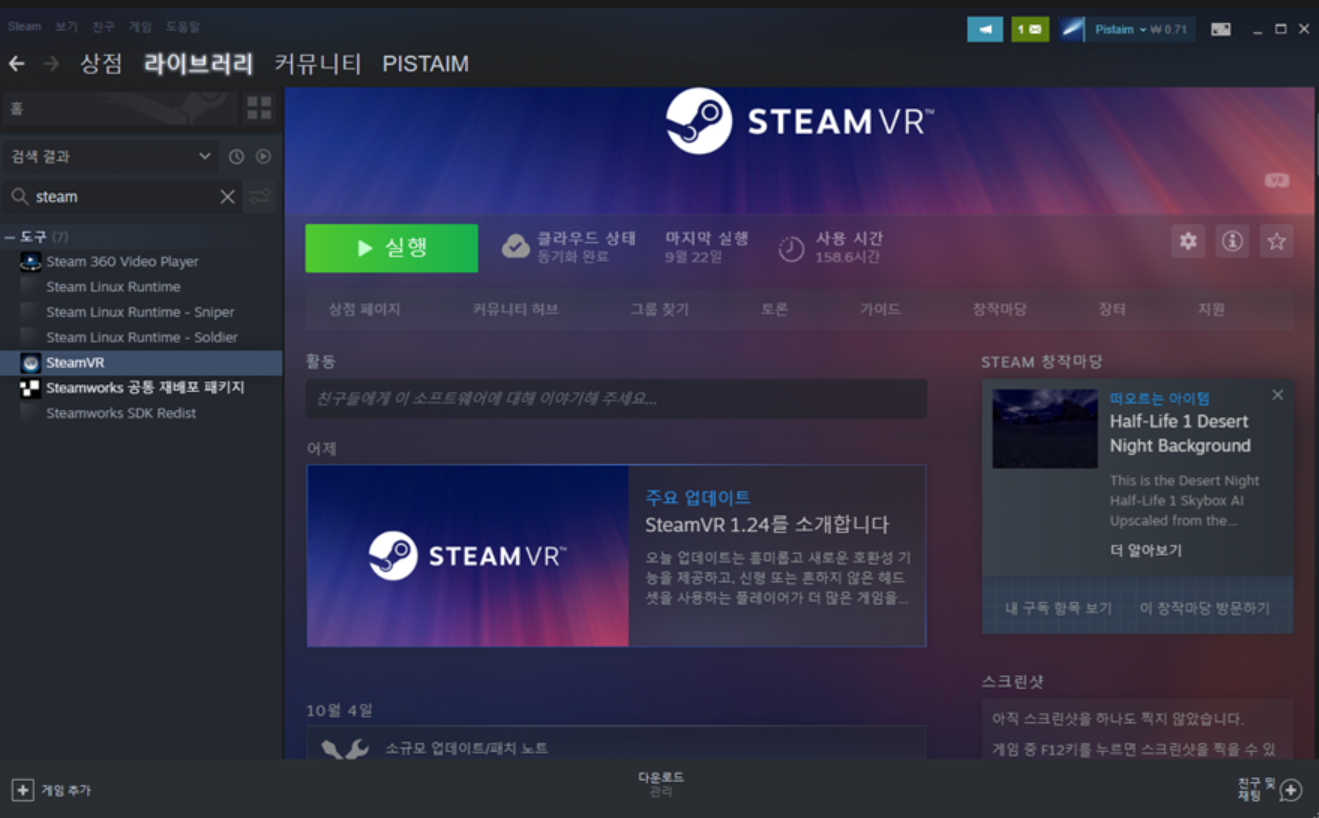Click the recent activity clock icon
This screenshot has width=1319, height=818.
coord(236,156)
